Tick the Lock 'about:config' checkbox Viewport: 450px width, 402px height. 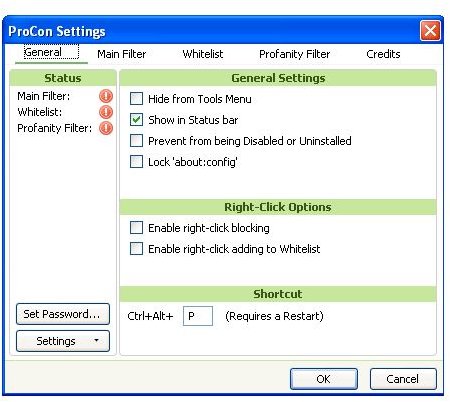(x=136, y=162)
